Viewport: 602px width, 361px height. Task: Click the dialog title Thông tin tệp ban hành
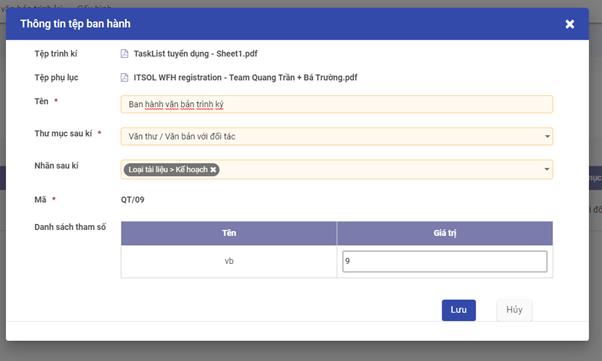[x=75, y=24]
